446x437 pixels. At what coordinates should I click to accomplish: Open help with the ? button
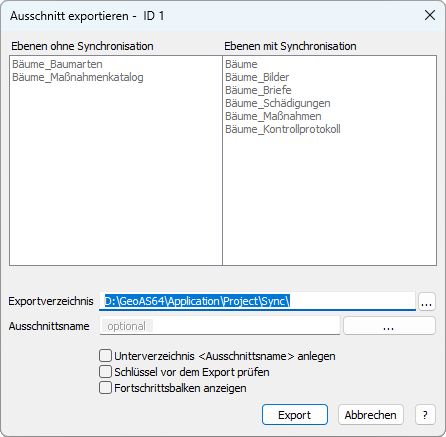425,415
